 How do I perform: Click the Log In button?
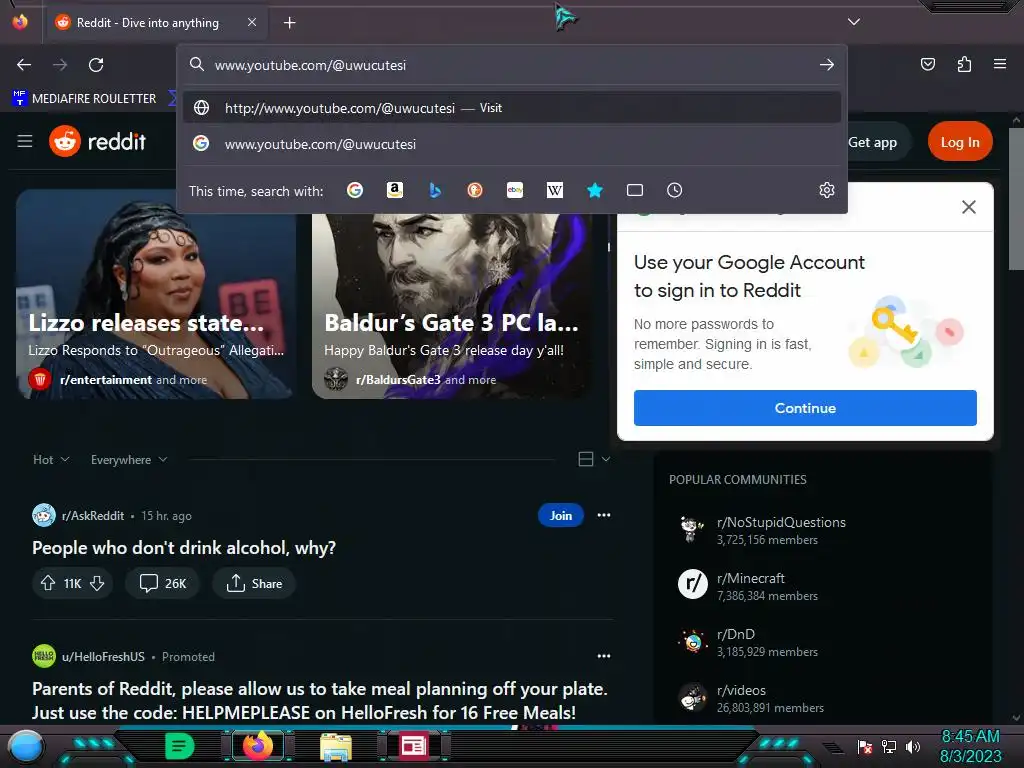click(960, 142)
